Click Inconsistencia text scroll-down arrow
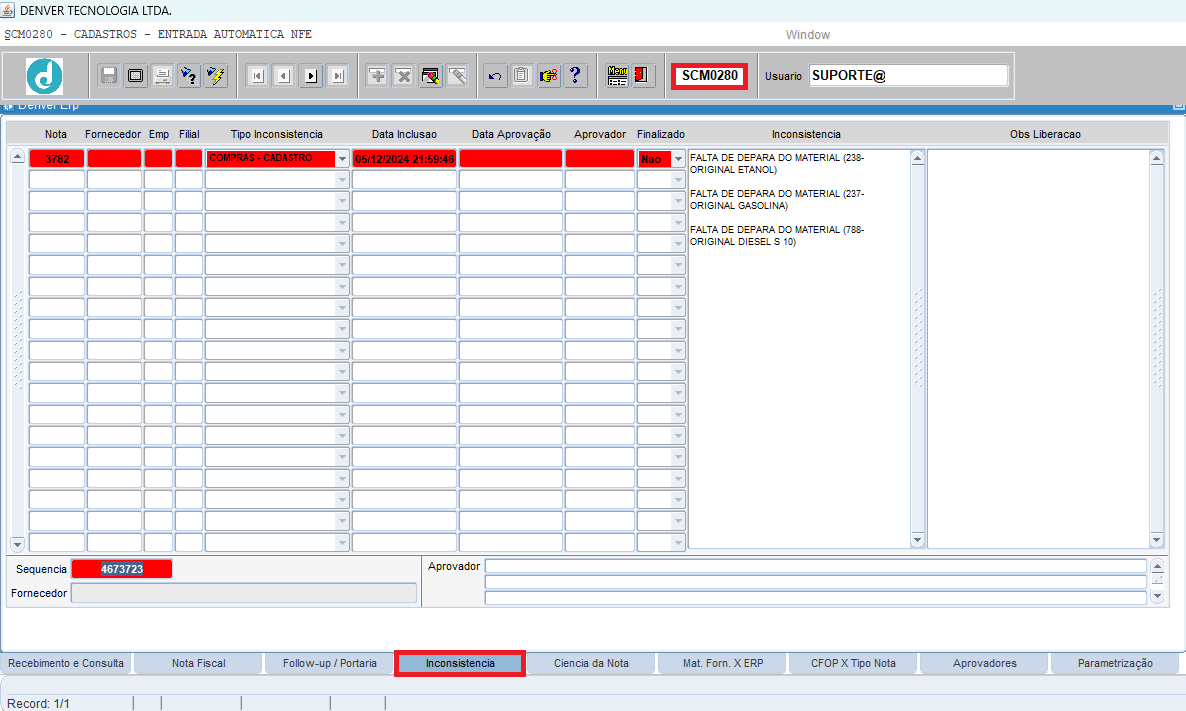The width and height of the screenshot is (1186, 711). pos(917,540)
